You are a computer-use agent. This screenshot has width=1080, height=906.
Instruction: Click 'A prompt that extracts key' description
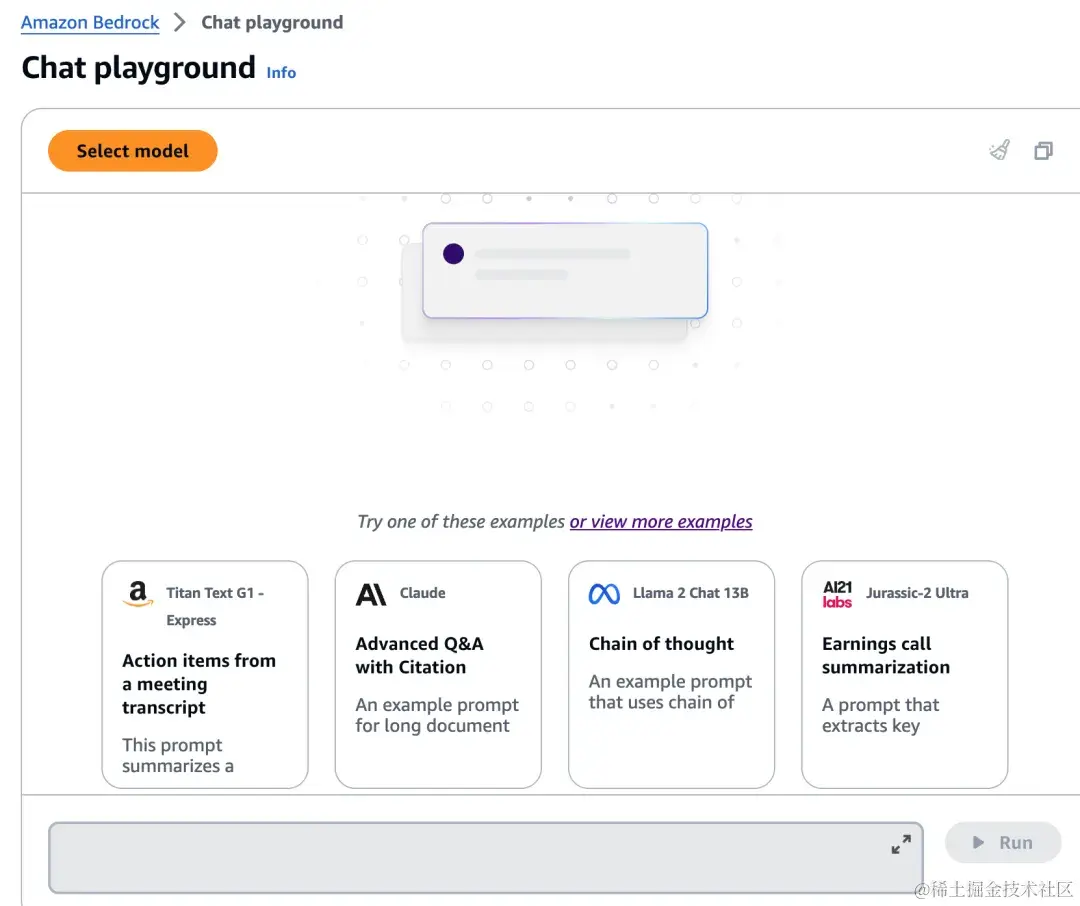pos(880,715)
